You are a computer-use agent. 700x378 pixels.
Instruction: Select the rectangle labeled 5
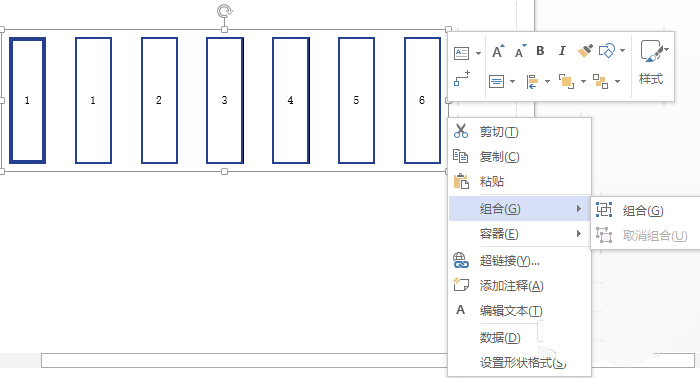(x=356, y=100)
